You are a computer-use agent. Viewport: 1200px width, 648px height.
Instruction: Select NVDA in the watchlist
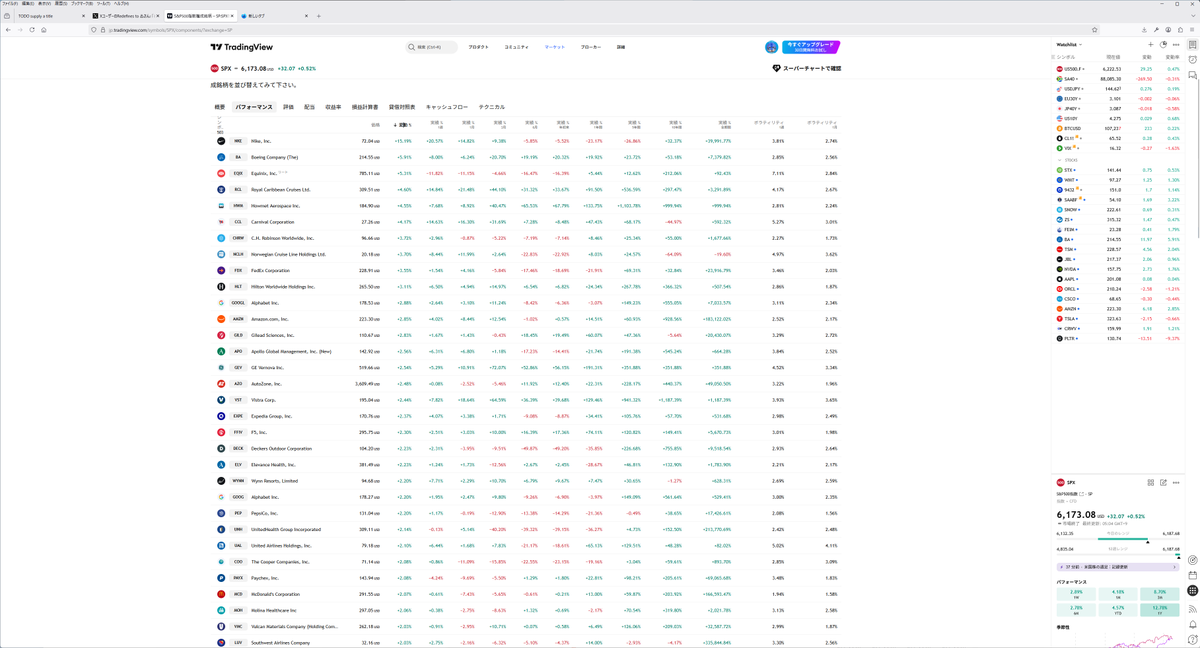1118,269
